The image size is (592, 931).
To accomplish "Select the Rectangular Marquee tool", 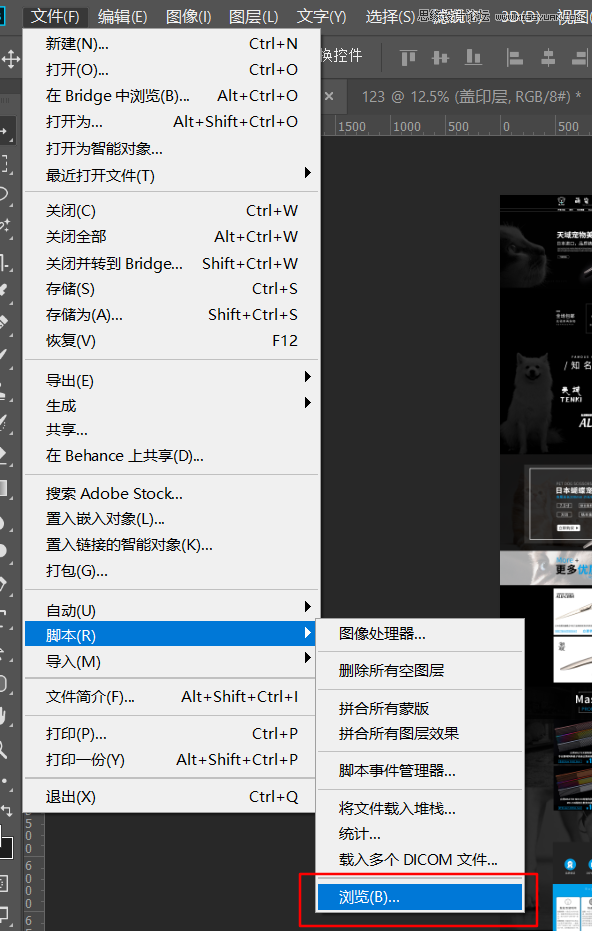I will (x=5, y=163).
